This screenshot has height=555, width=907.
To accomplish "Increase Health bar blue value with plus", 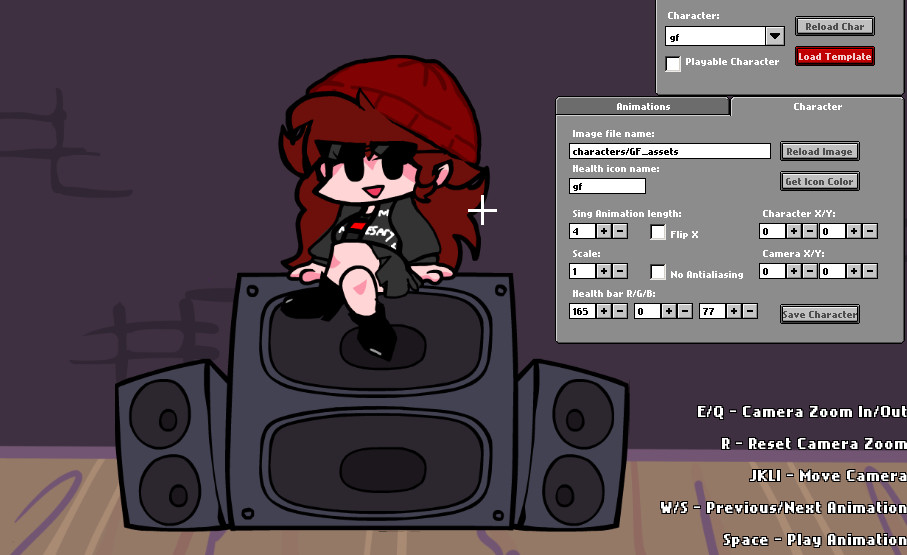I will [x=733, y=311].
